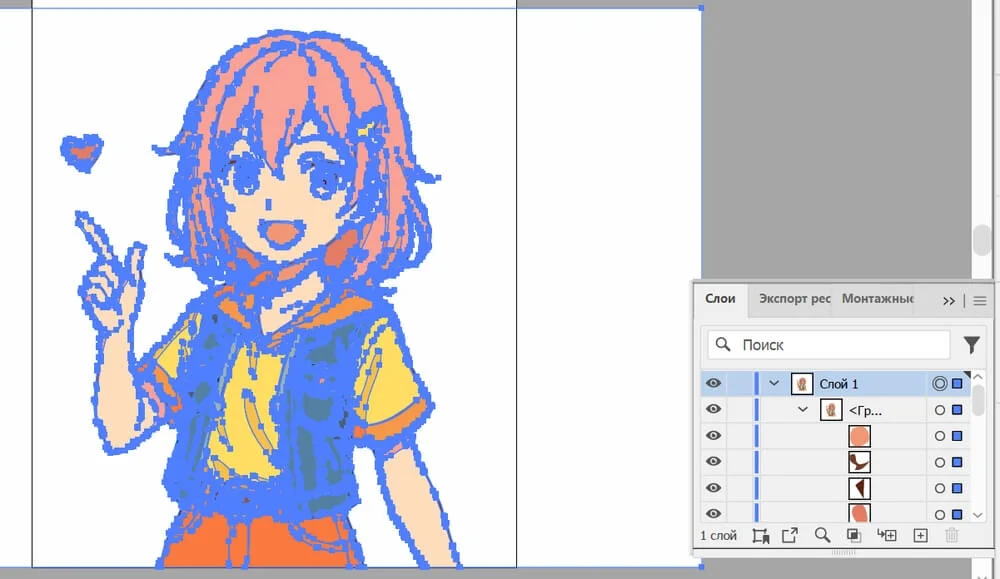Hide Слой 1 using its eye icon
This screenshot has width=1000, height=579.
click(713, 383)
